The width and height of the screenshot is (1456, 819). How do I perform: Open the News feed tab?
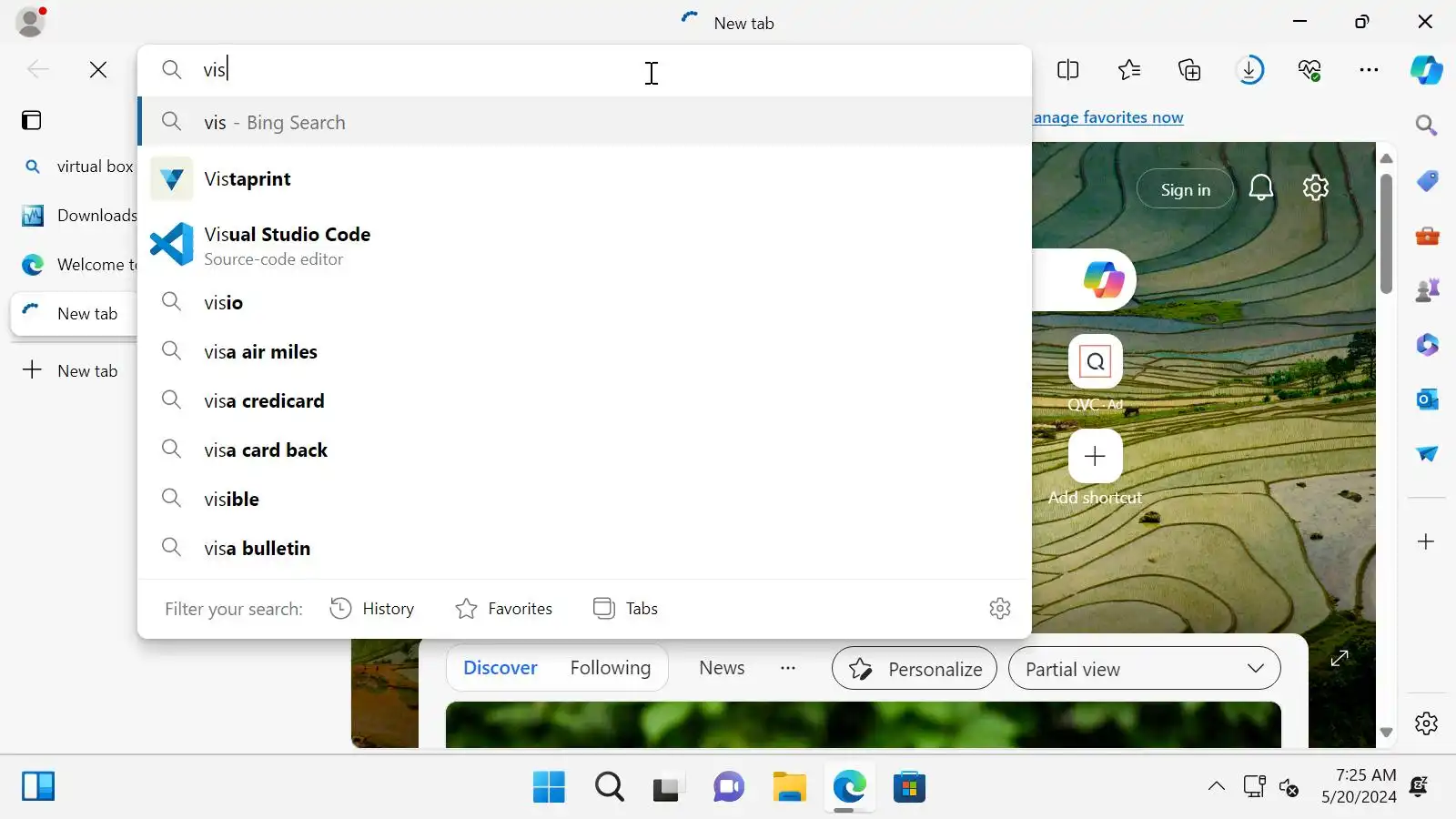click(x=722, y=668)
